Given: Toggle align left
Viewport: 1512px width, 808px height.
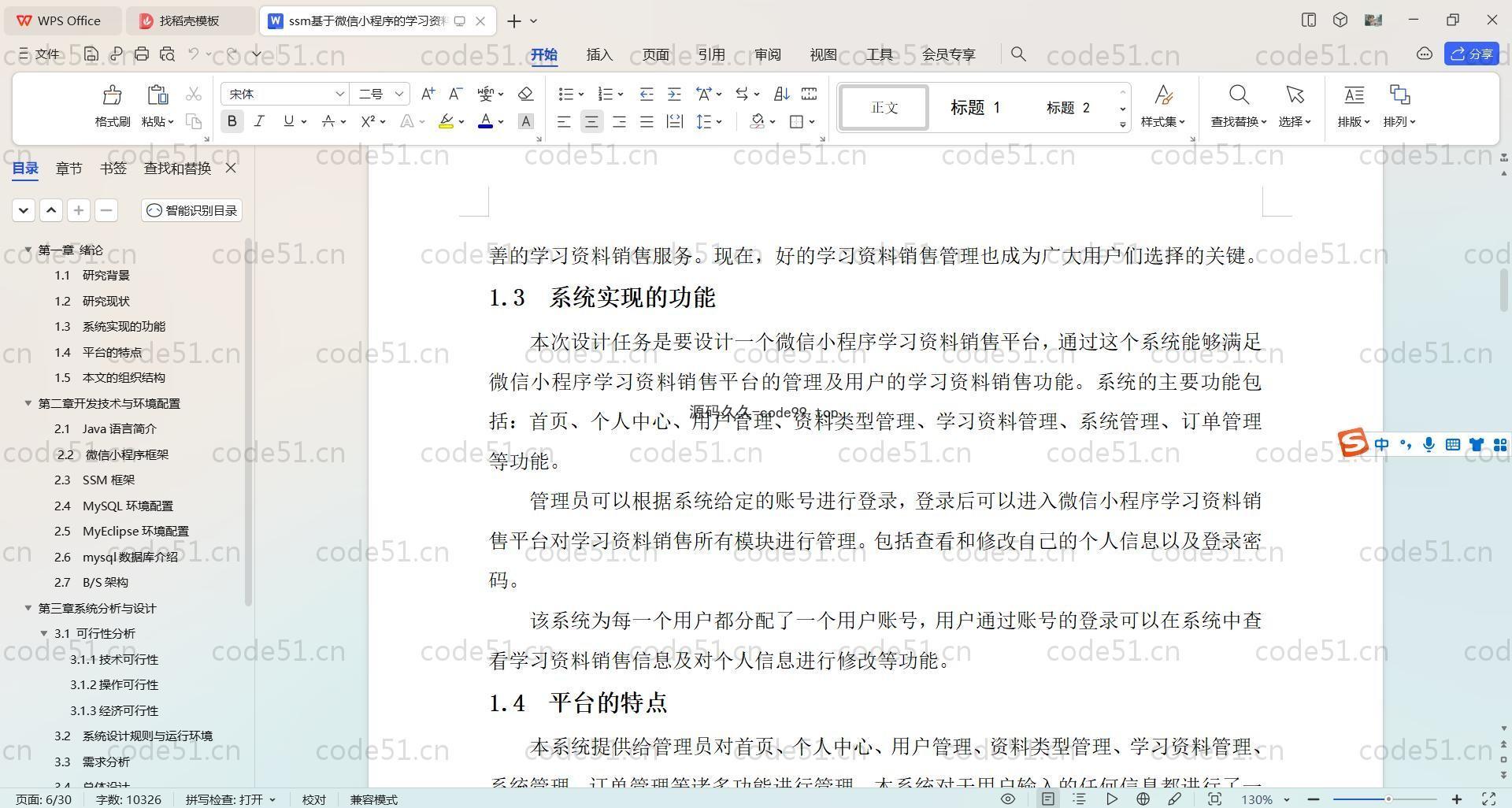Looking at the screenshot, I should (564, 121).
